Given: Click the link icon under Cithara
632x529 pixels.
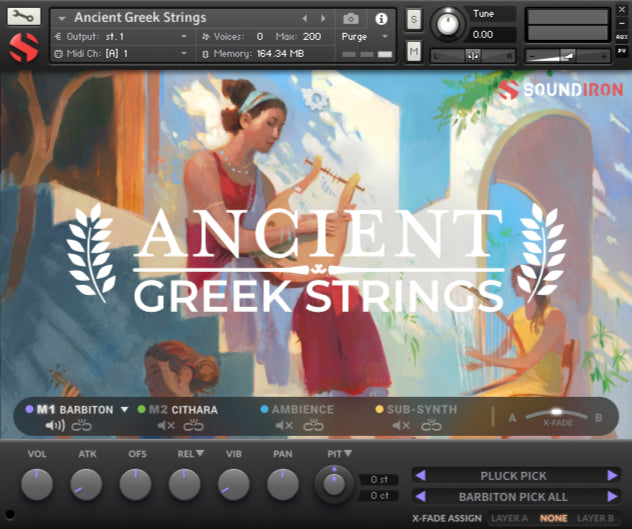Looking at the screenshot, I should [193, 426].
